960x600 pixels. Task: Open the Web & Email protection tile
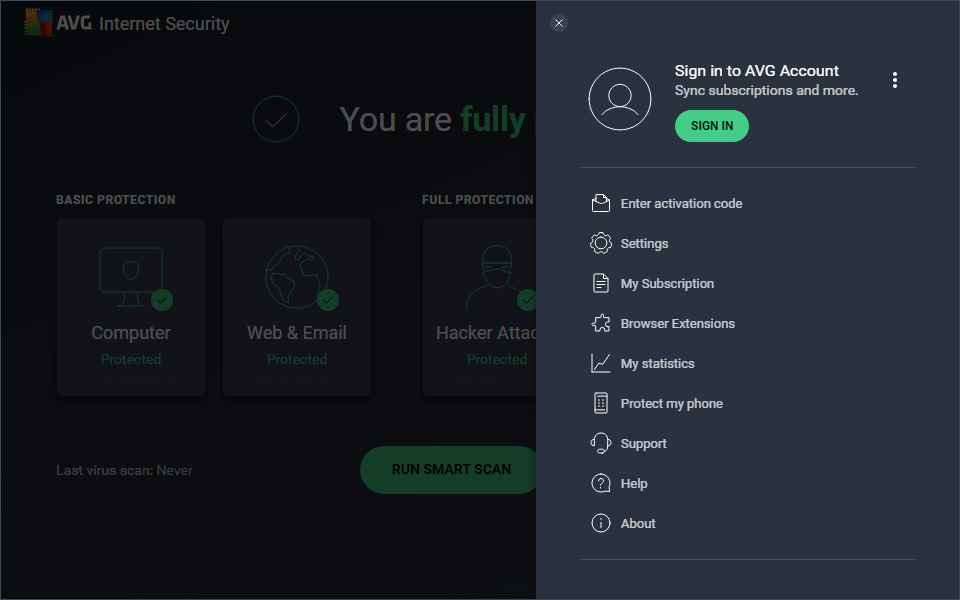297,307
